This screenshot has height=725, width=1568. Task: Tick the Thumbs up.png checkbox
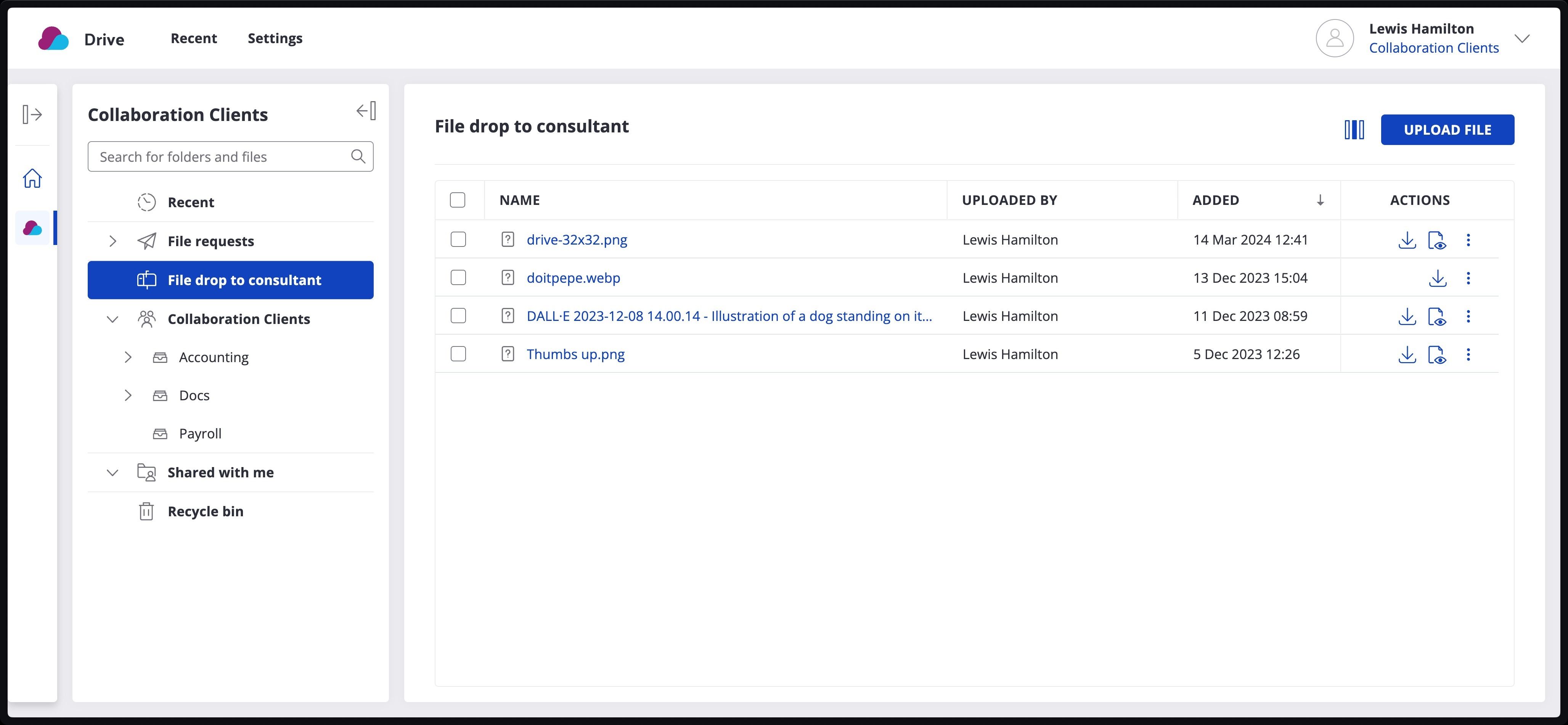458,354
